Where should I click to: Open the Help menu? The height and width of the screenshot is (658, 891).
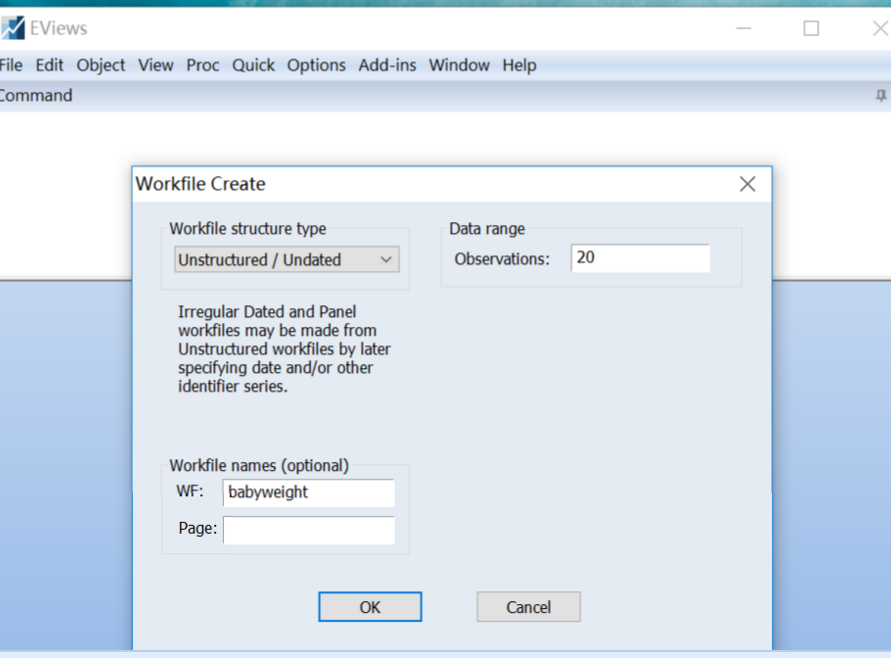tap(519, 65)
